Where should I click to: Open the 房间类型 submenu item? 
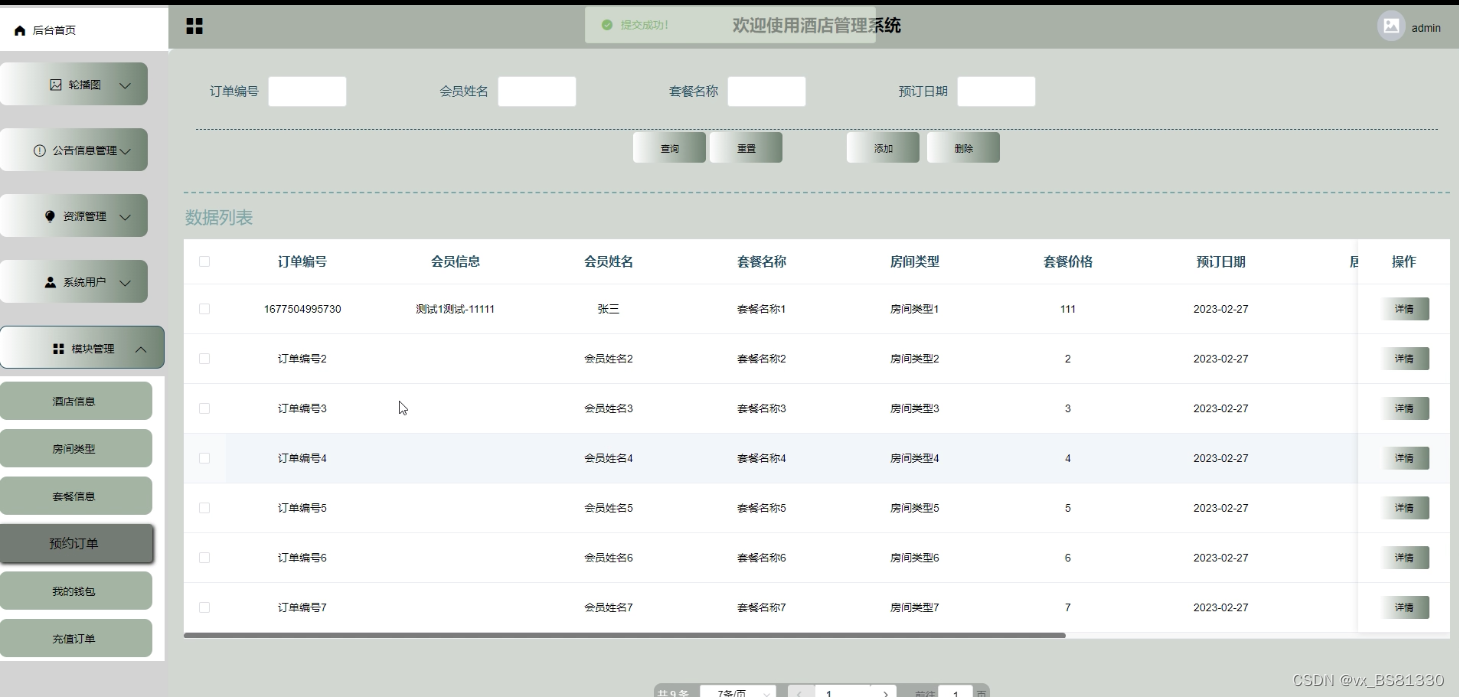pyautogui.click(x=74, y=449)
